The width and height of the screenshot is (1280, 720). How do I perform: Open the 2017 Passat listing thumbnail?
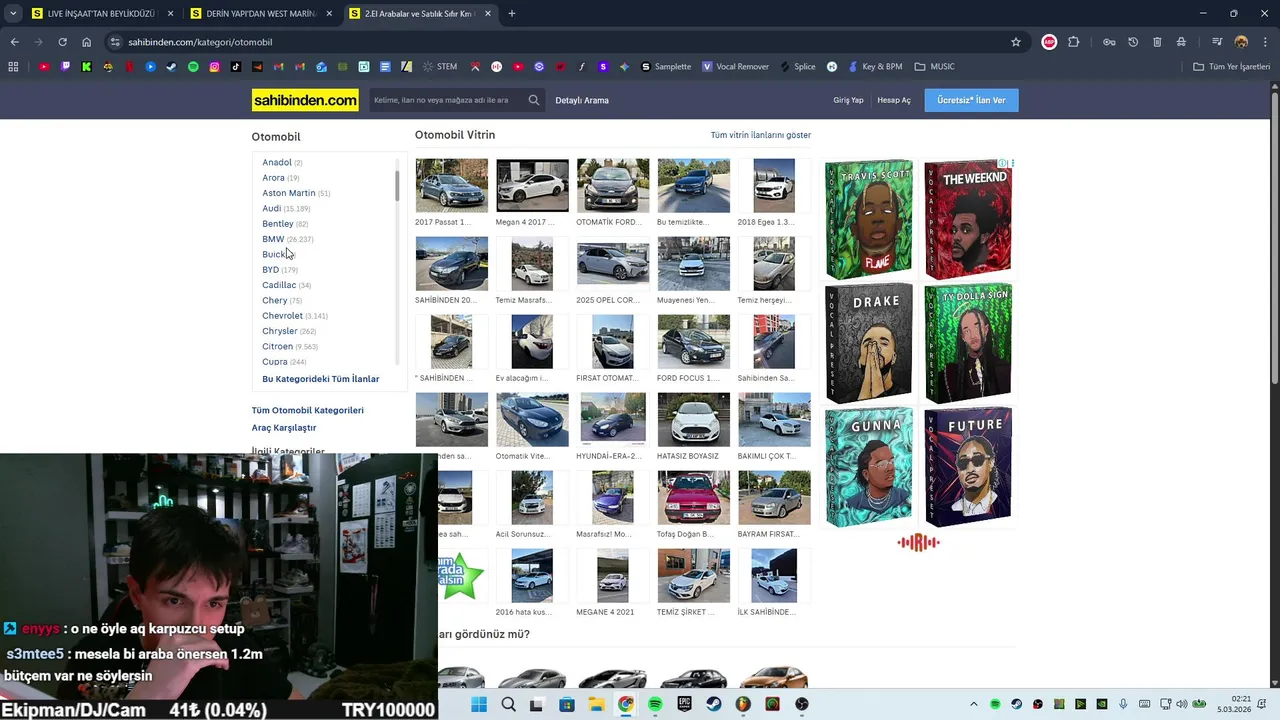click(452, 185)
